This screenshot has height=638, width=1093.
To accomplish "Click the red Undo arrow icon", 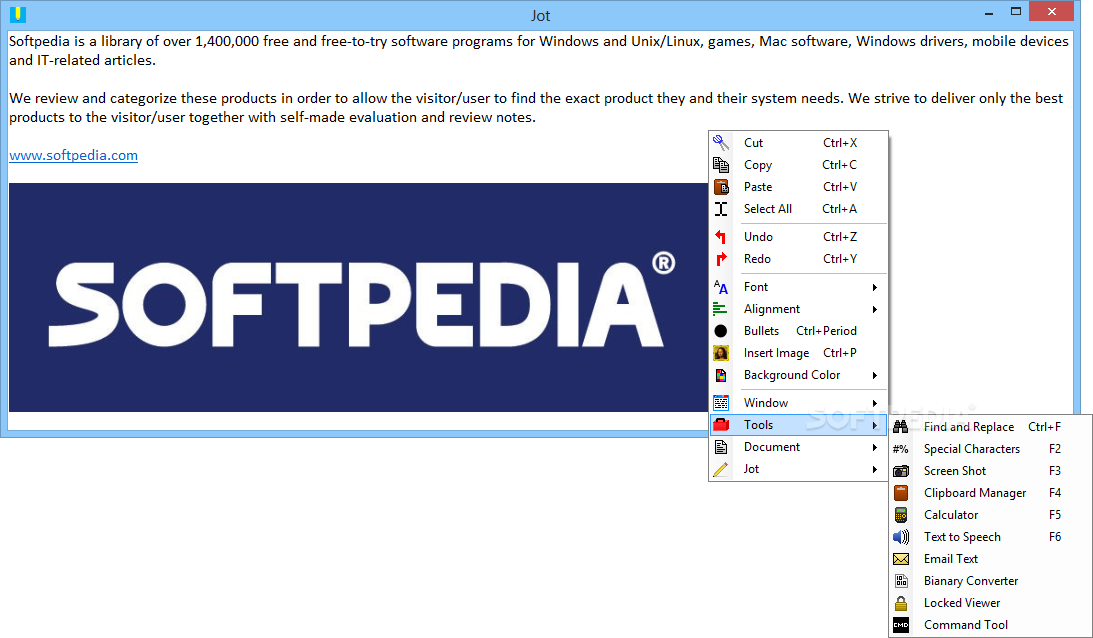I will 721,237.
